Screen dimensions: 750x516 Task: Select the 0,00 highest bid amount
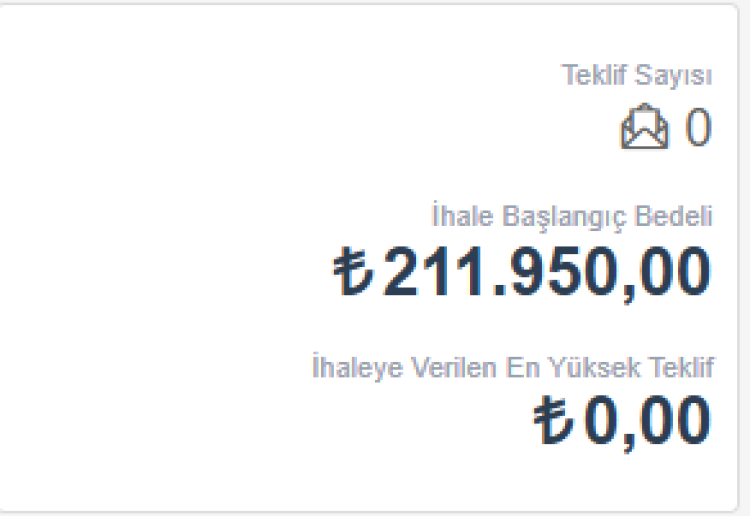pos(648,421)
